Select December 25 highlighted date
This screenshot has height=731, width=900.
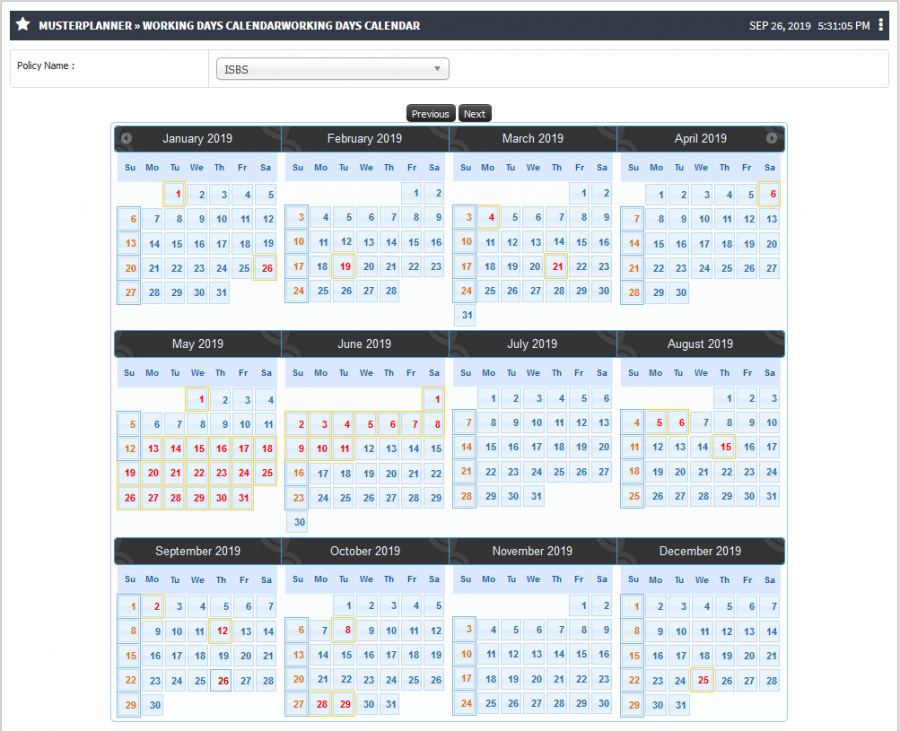tap(702, 680)
